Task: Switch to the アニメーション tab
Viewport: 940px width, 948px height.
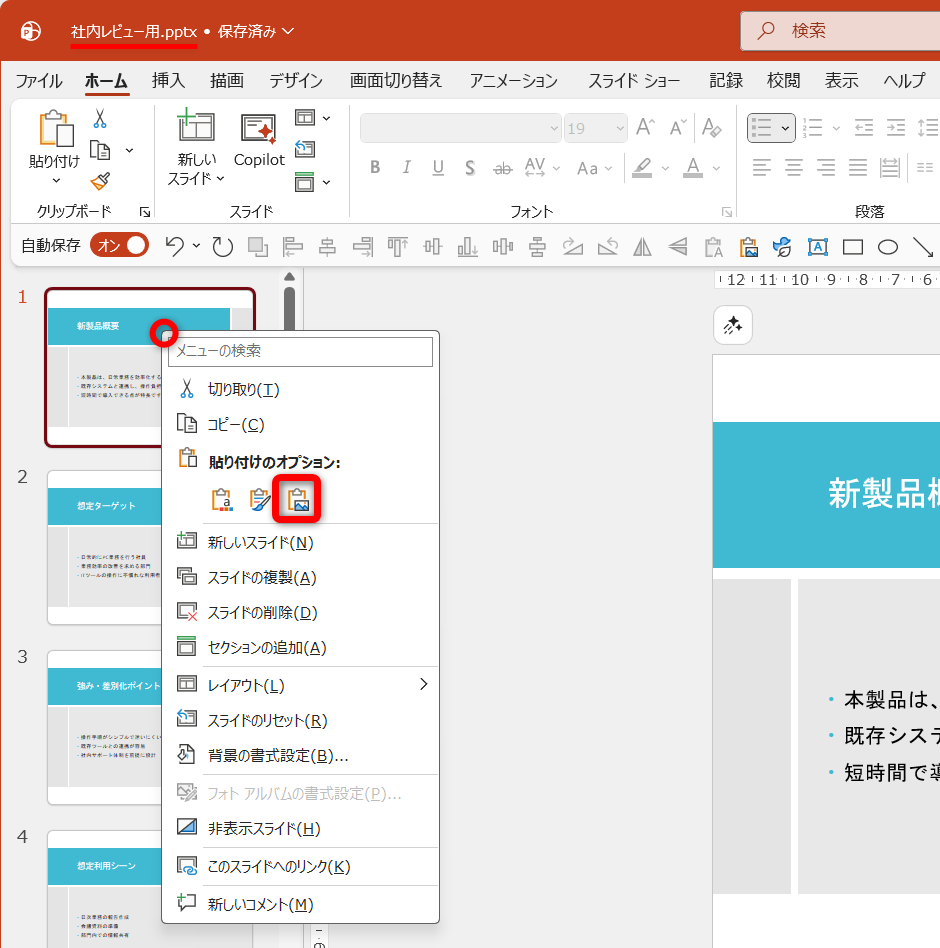Action: coord(514,80)
